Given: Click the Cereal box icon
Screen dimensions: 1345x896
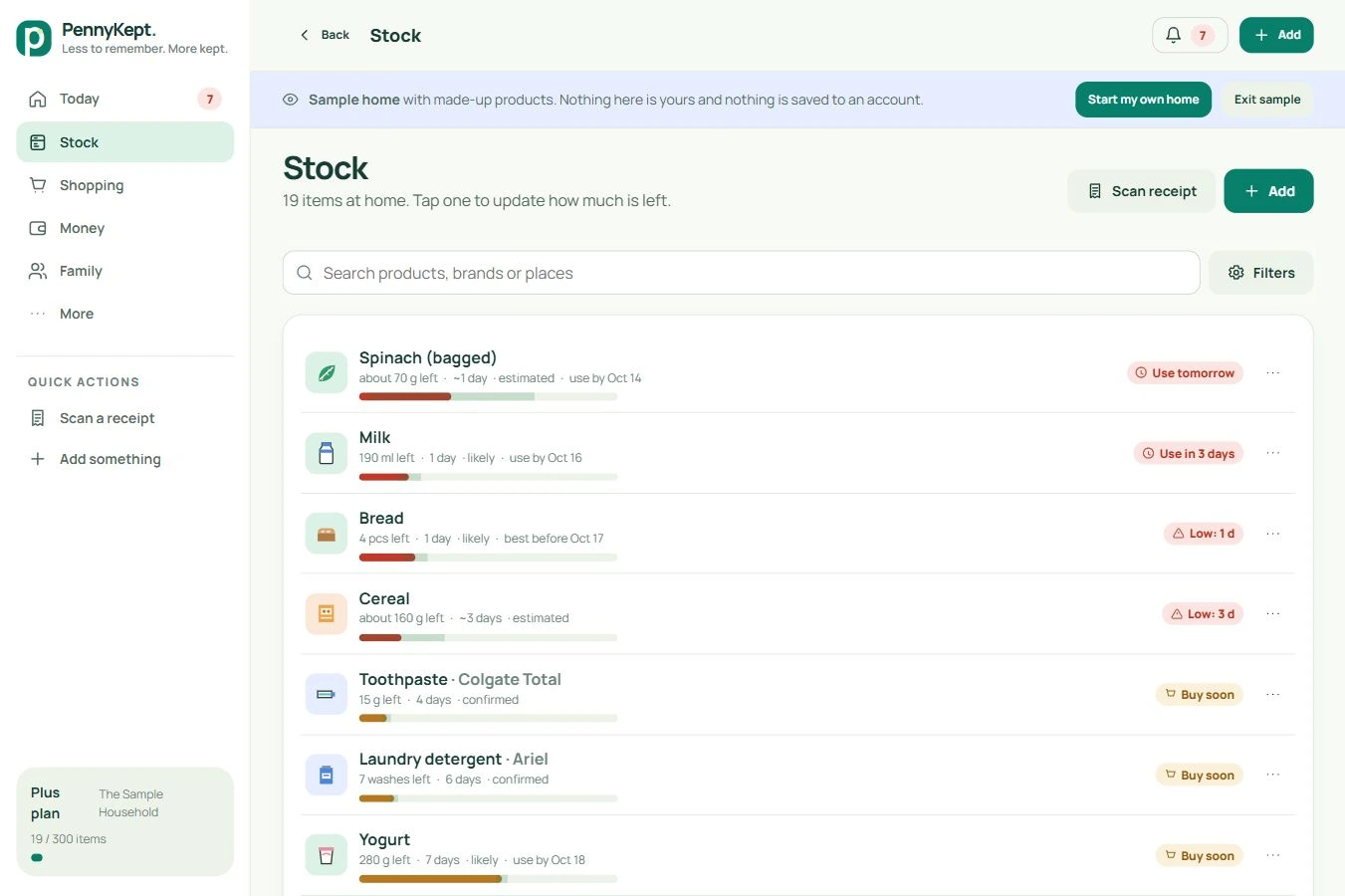Looking at the screenshot, I should coord(326,614).
